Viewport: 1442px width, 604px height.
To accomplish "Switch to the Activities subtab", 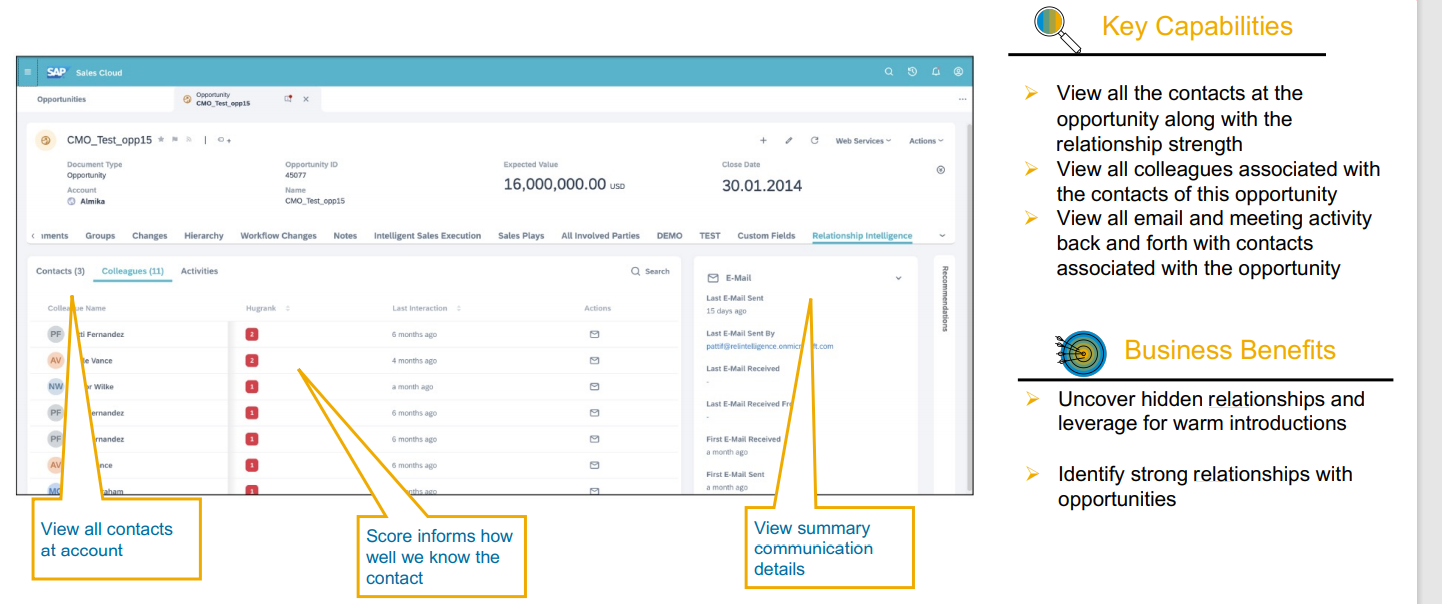I will 199,271.
